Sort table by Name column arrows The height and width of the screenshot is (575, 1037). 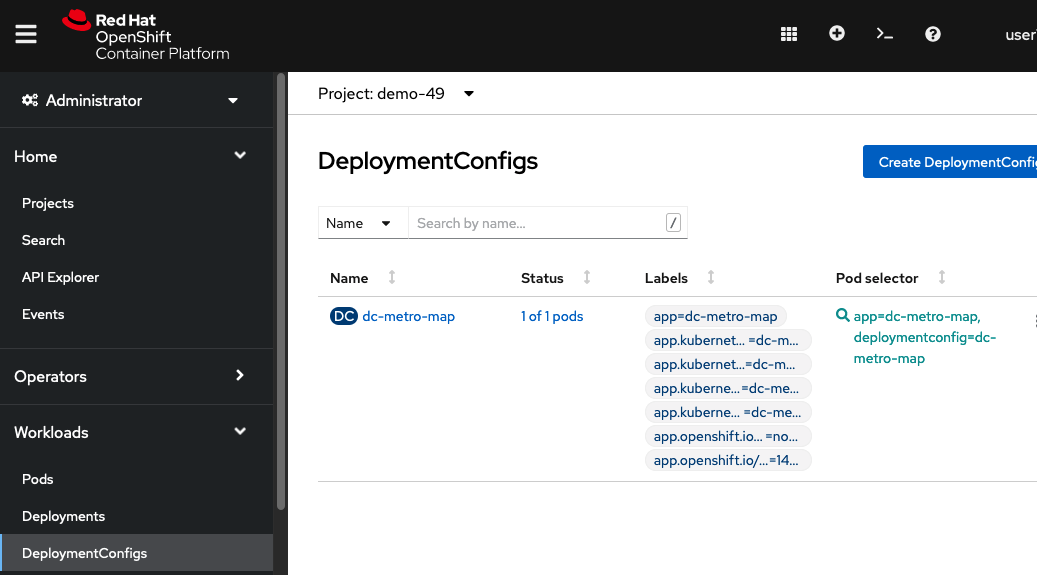[392, 277]
